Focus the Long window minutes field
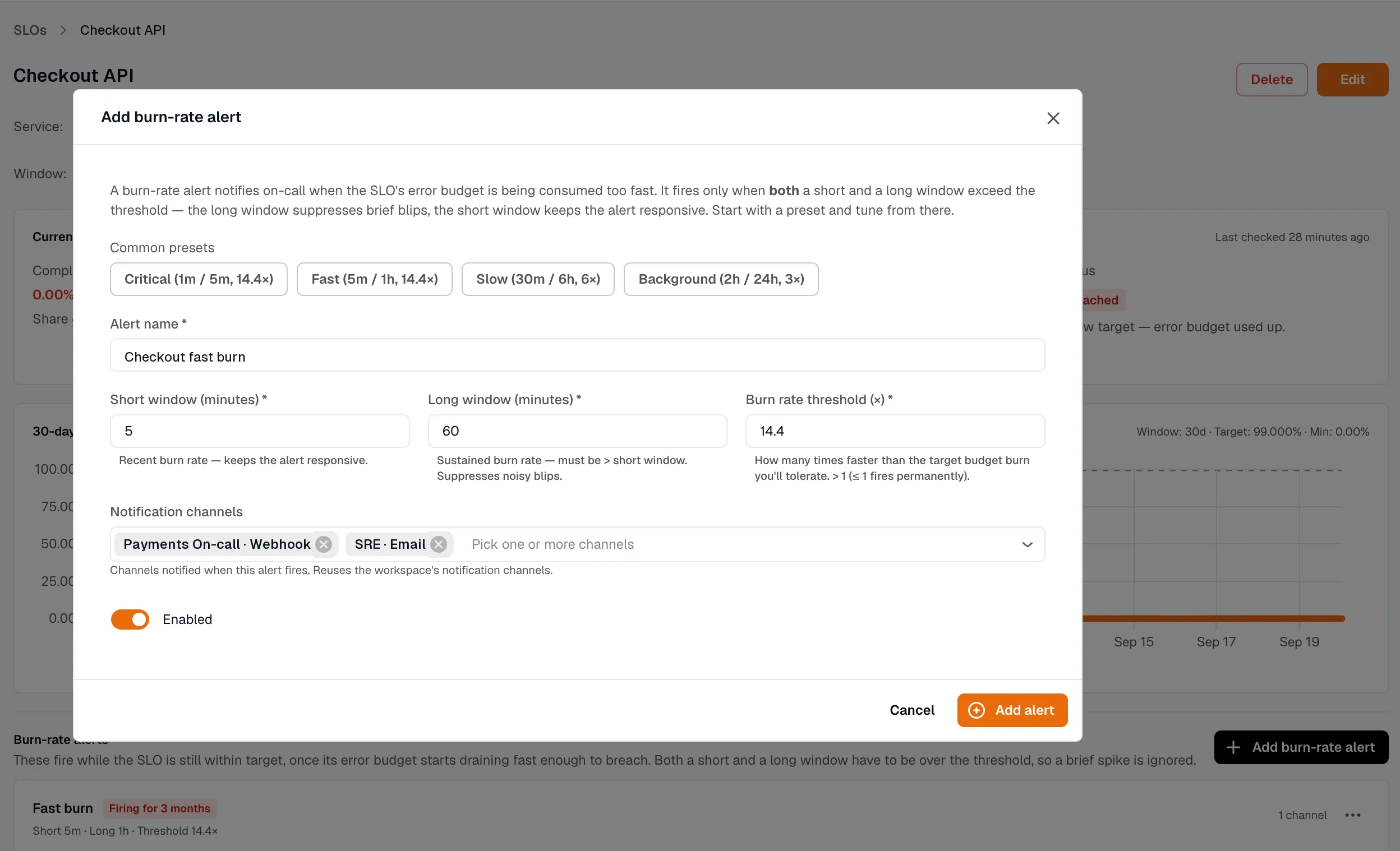This screenshot has height=851, width=1400. point(577,431)
